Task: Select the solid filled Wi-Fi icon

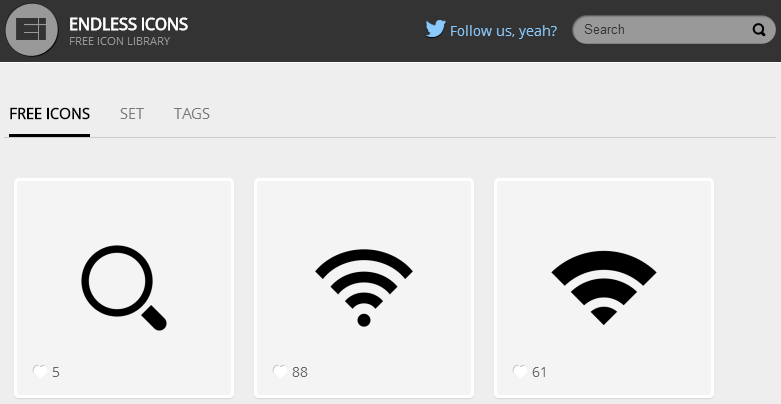Action: click(603, 287)
